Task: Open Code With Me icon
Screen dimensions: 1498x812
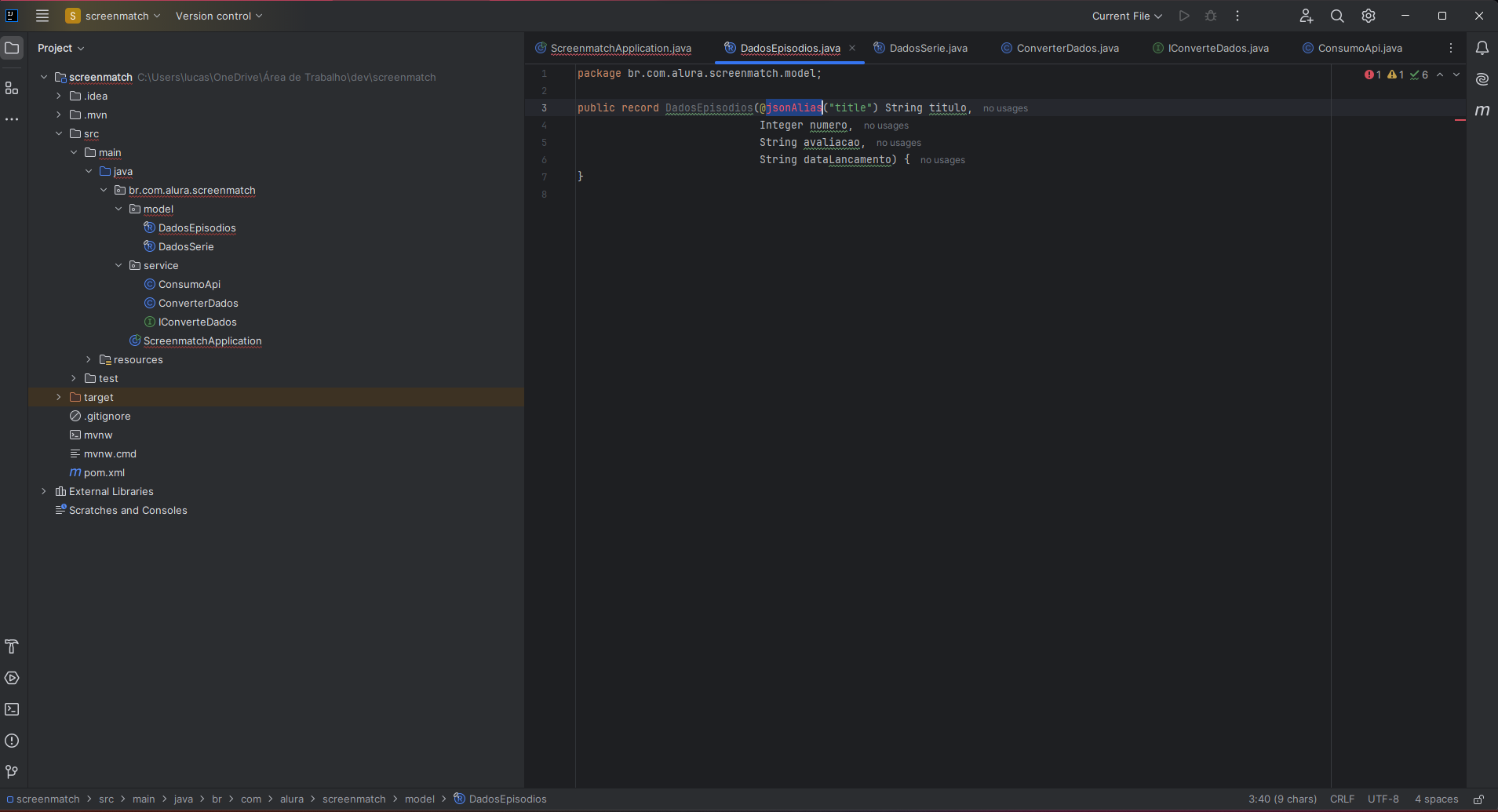Action: click(x=1306, y=16)
